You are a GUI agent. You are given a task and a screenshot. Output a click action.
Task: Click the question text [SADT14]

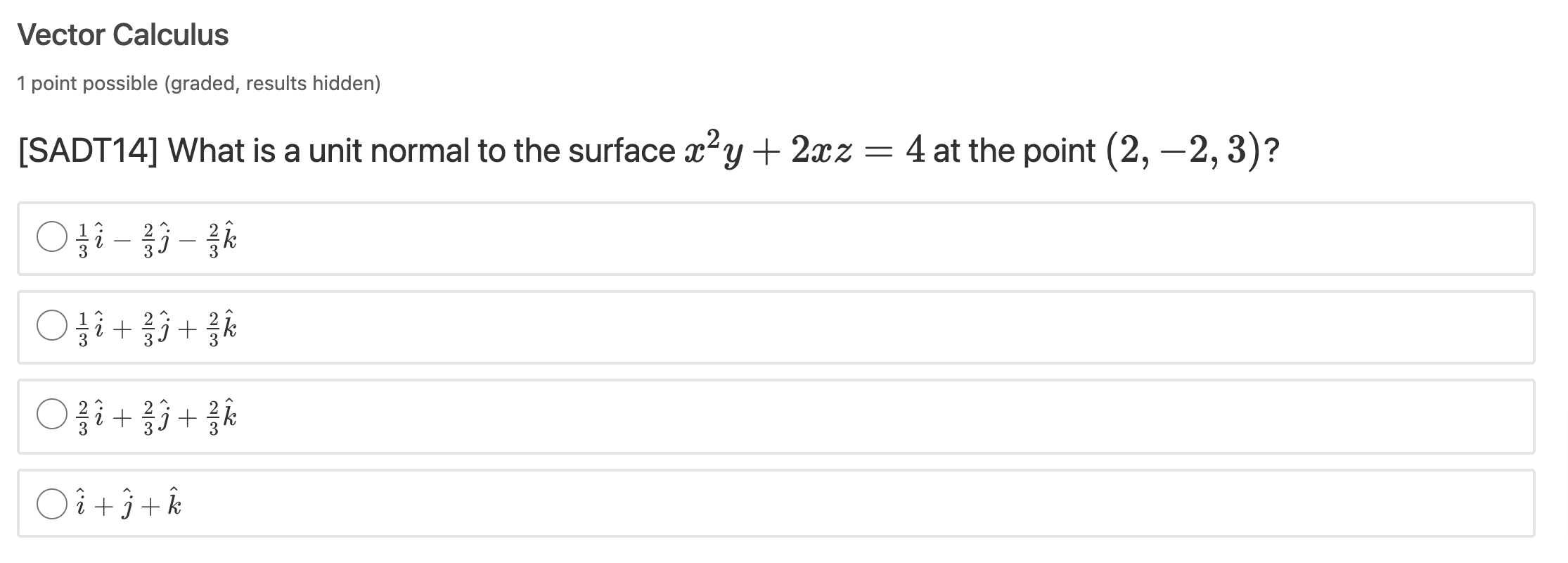(x=76, y=148)
